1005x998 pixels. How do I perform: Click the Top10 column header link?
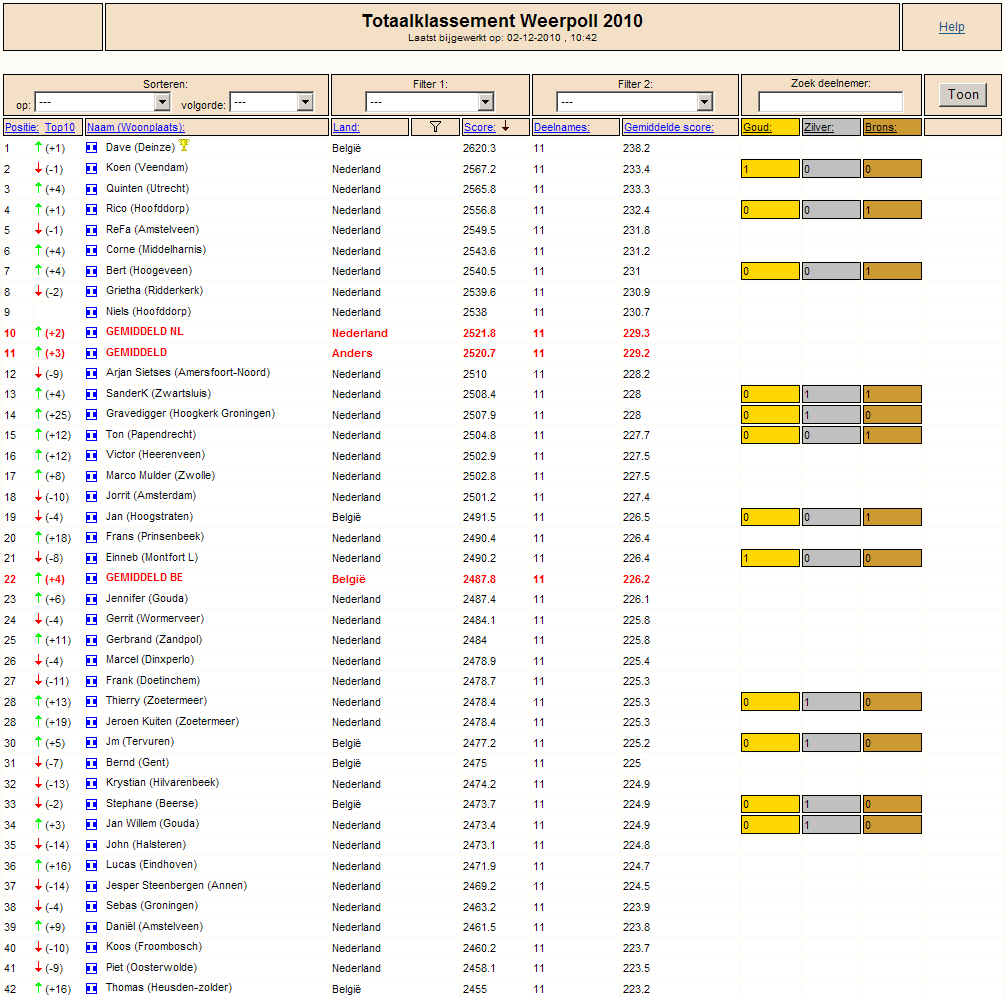(x=60, y=128)
